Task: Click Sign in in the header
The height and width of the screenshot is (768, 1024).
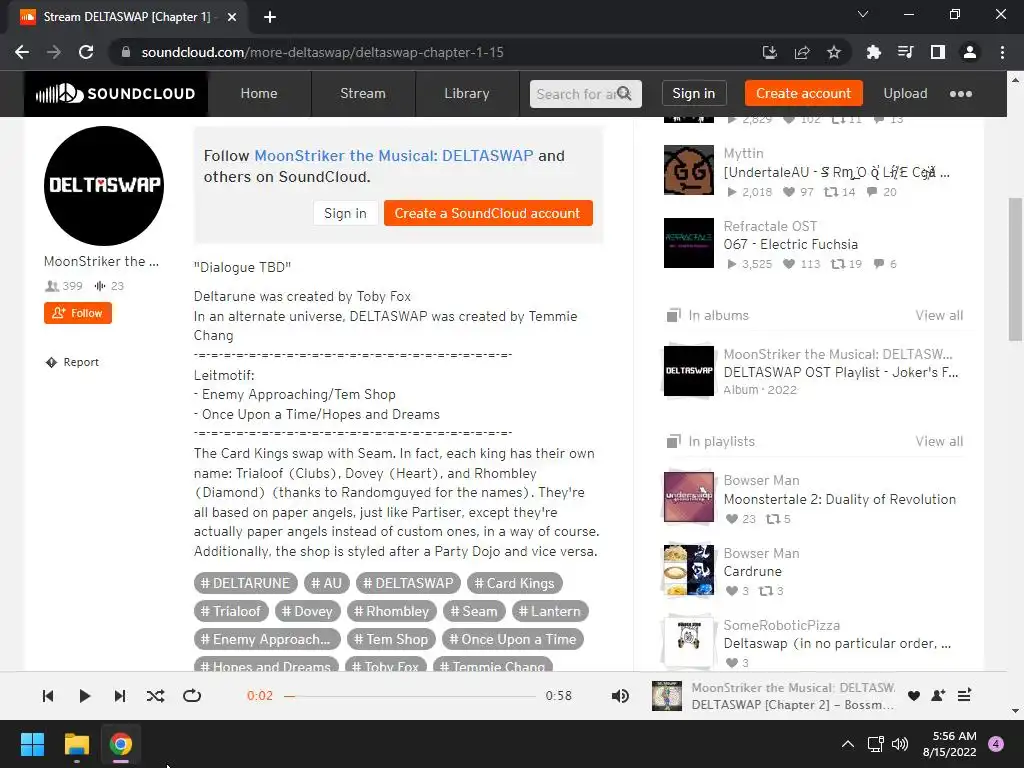Action: 694,93
